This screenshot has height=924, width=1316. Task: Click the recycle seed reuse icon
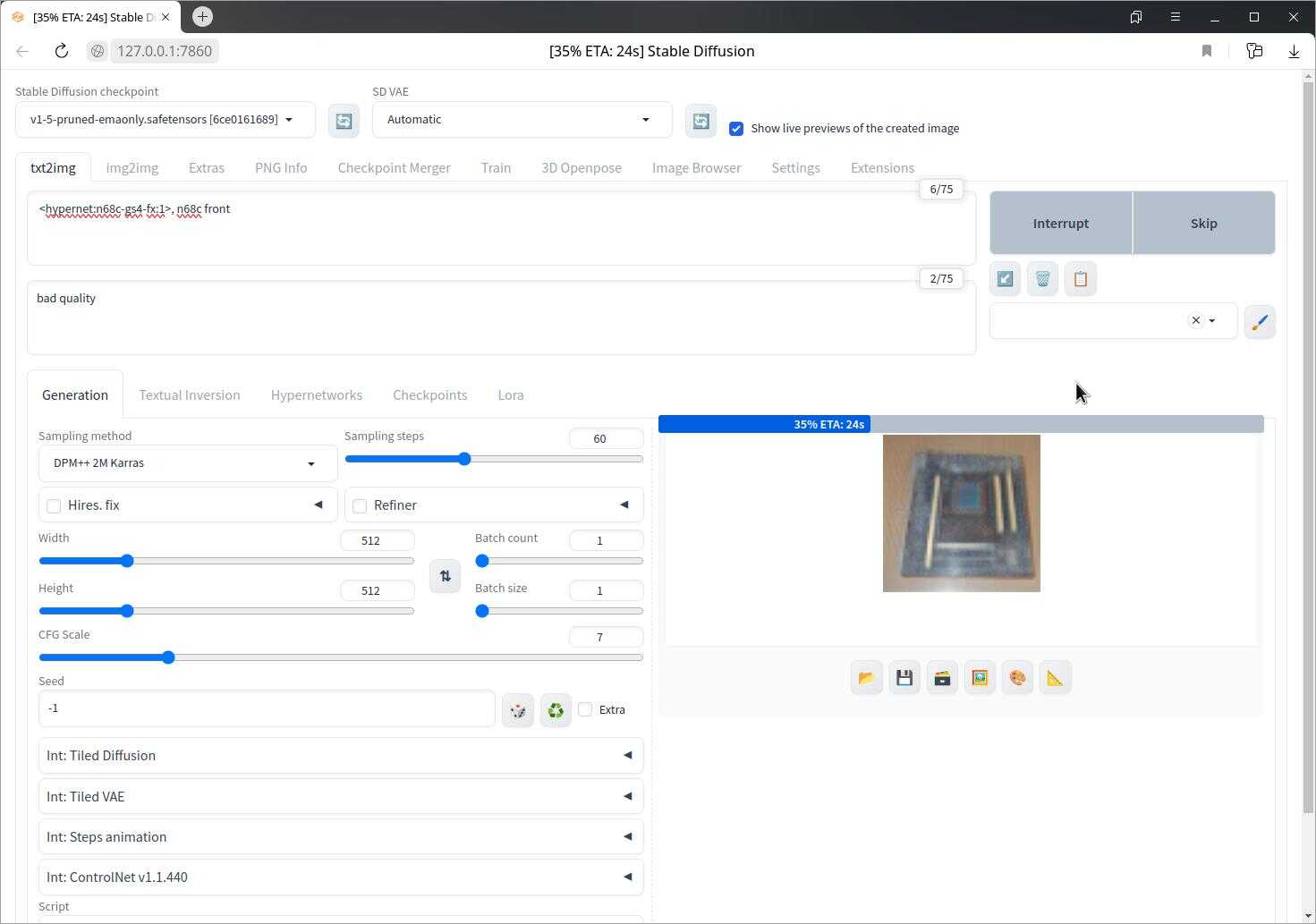coord(556,710)
